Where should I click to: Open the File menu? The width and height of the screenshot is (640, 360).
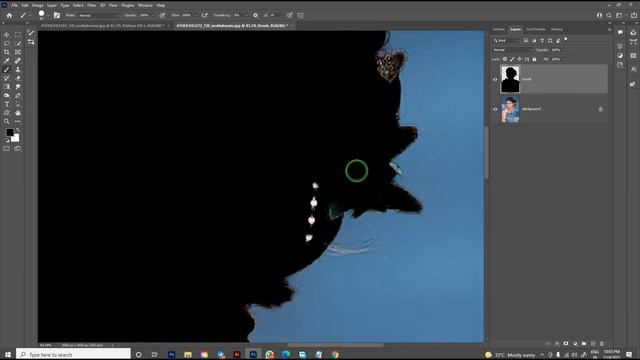coord(14,5)
